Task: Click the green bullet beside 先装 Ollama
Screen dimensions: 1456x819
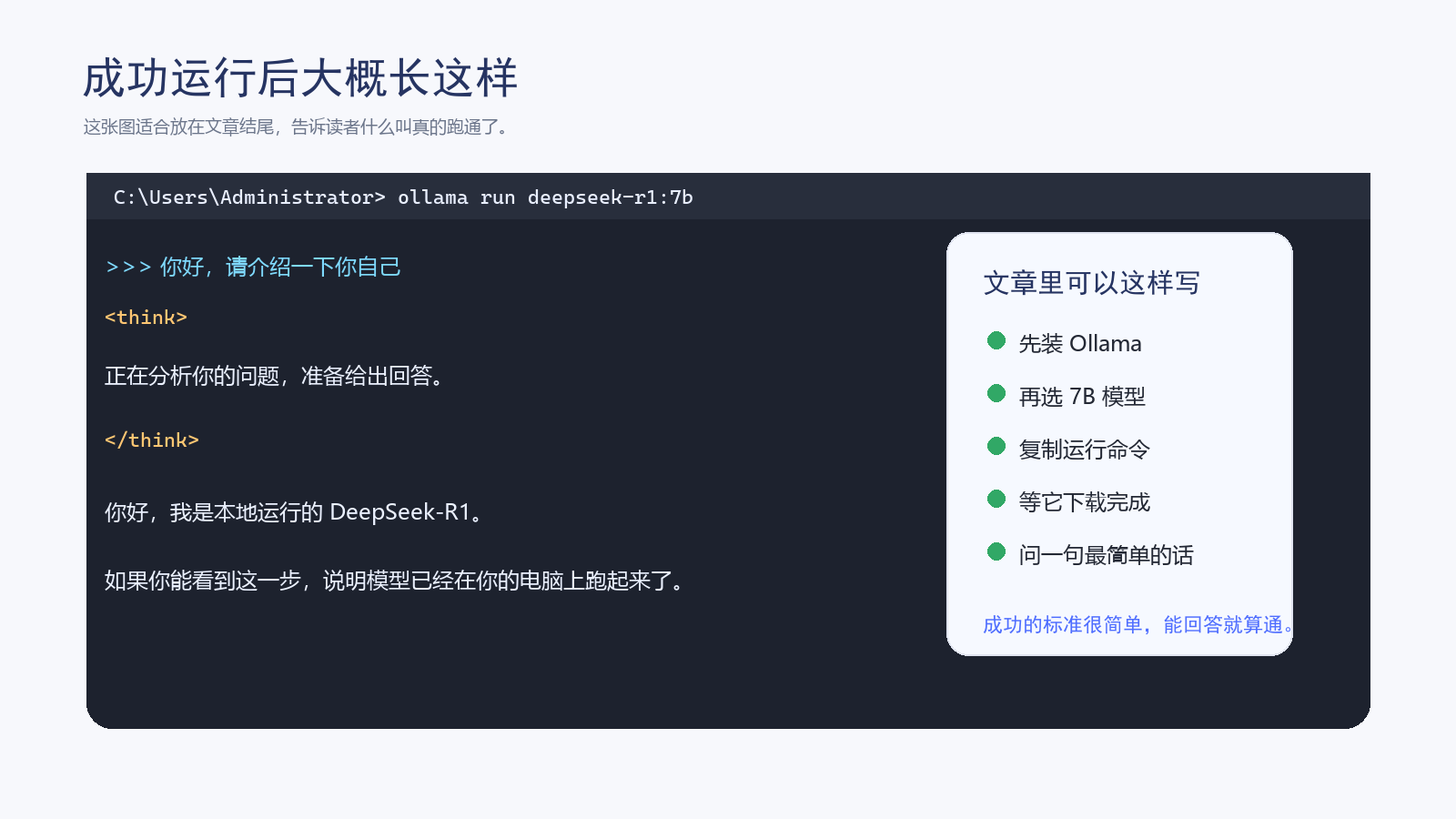Action: 996,340
